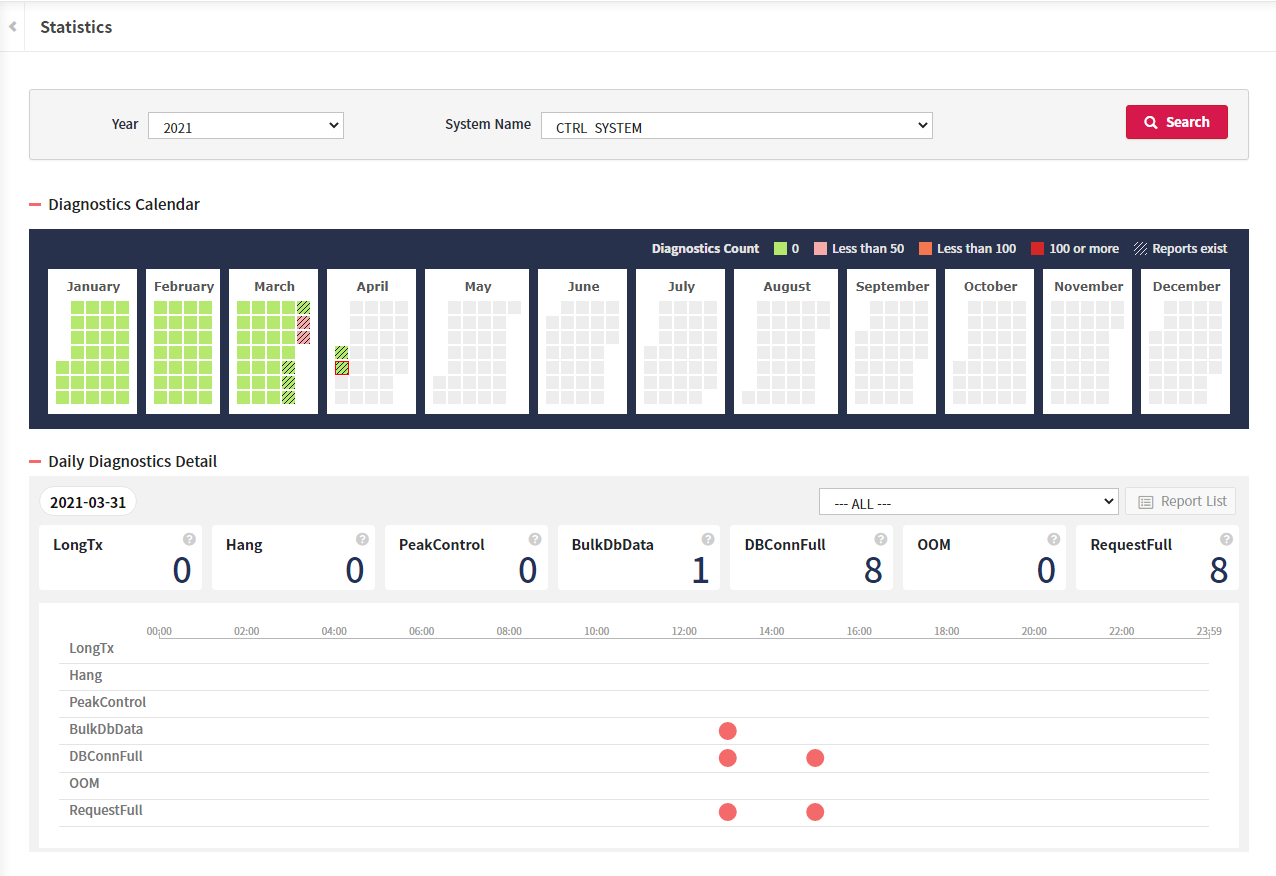Click the help icon on OOM card
The height and width of the screenshot is (876, 1276).
point(1053,539)
